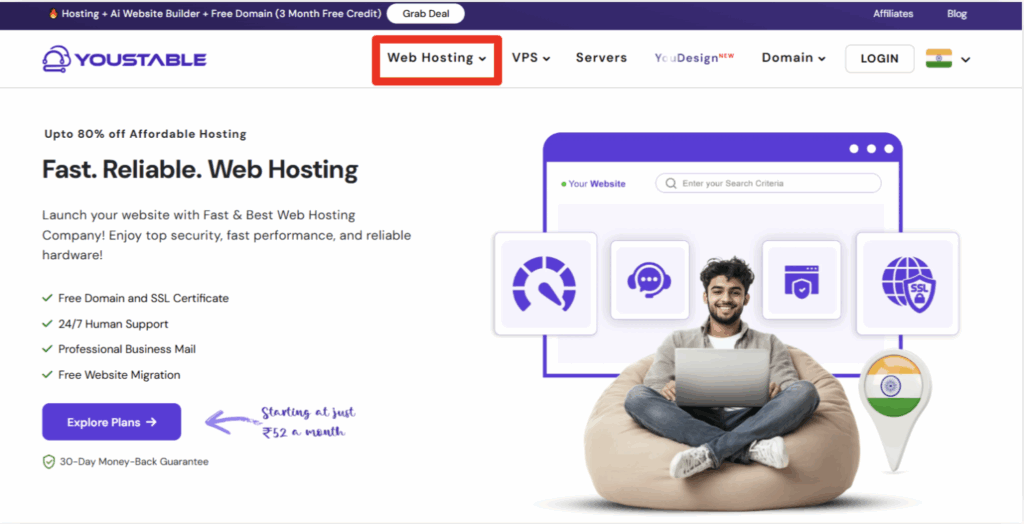Click the checkmark next to Professional Business Mail
This screenshot has width=1024, height=524.
(x=47, y=350)
